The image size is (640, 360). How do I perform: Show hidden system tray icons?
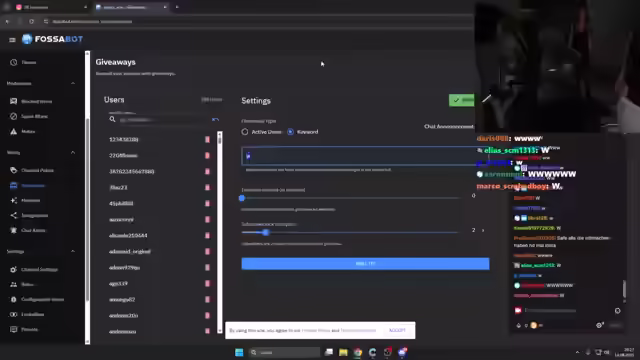pos(577,352)
